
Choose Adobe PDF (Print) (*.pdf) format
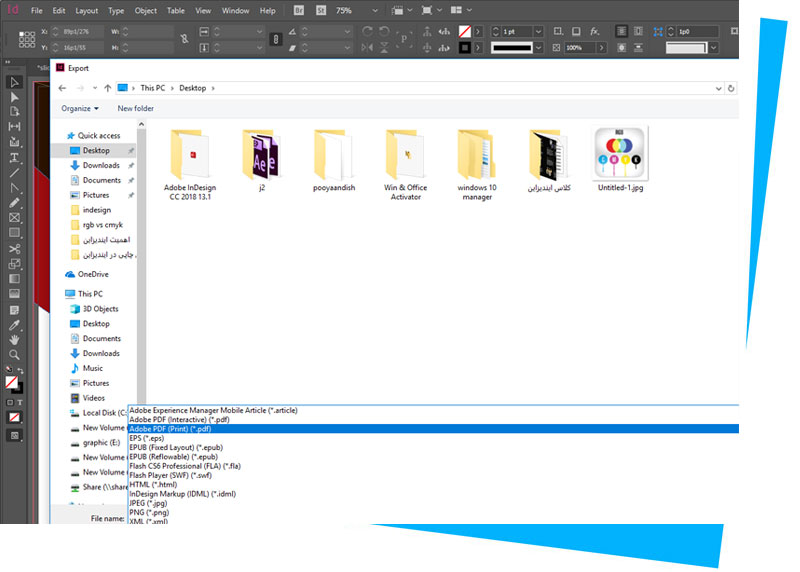tap(433, 429)
